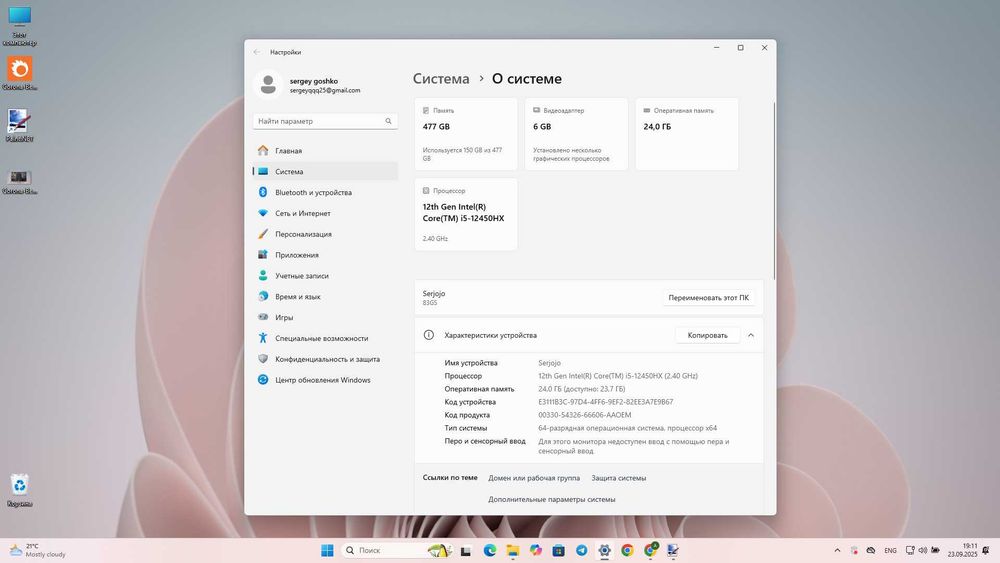The height and width of the screenshot is (563, 1000).
Task: Open the Видеоадаптер 6 GB card
Action: click(577, 134)
